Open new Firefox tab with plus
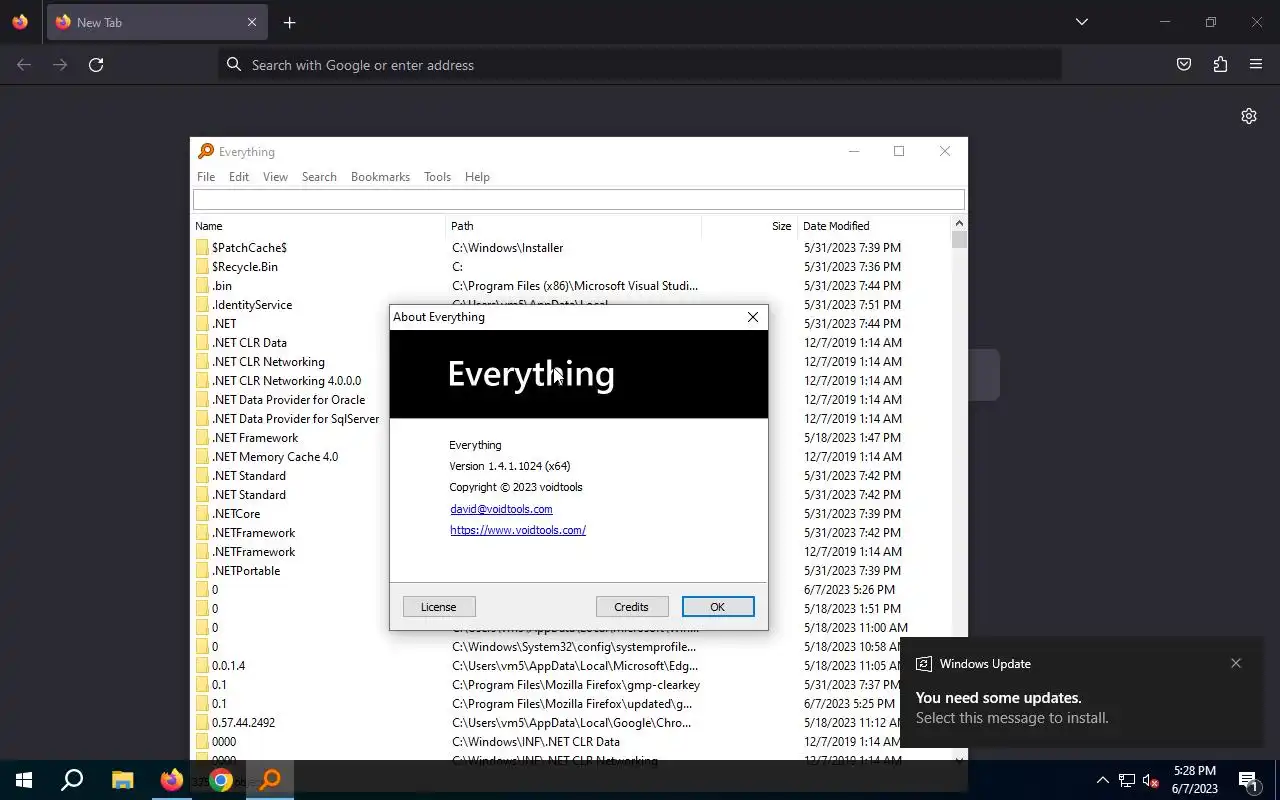This screenshot has height=800, width=1280. click(x=289, y=22)
